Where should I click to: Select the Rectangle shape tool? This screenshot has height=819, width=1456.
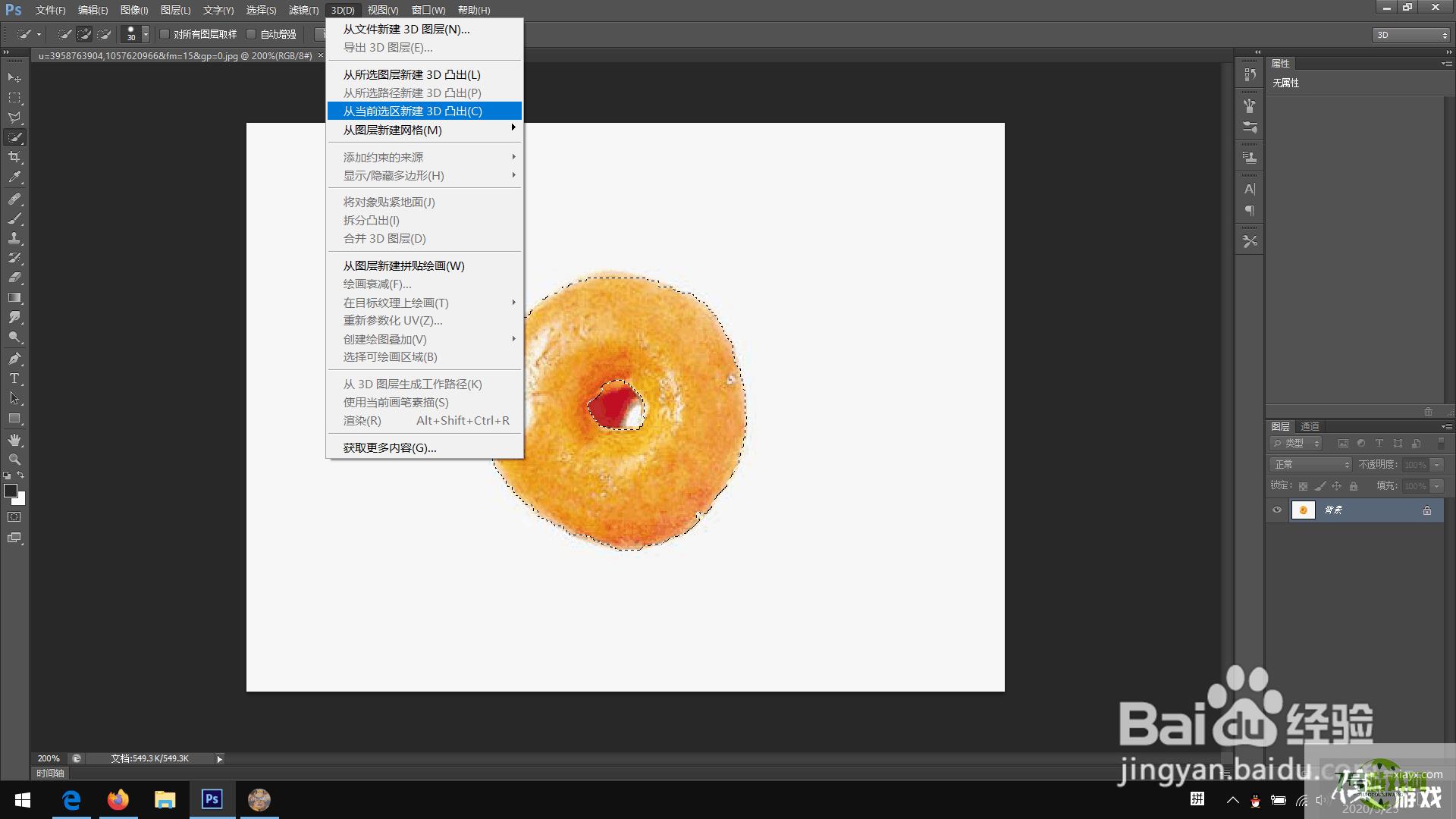click(14, 419)
